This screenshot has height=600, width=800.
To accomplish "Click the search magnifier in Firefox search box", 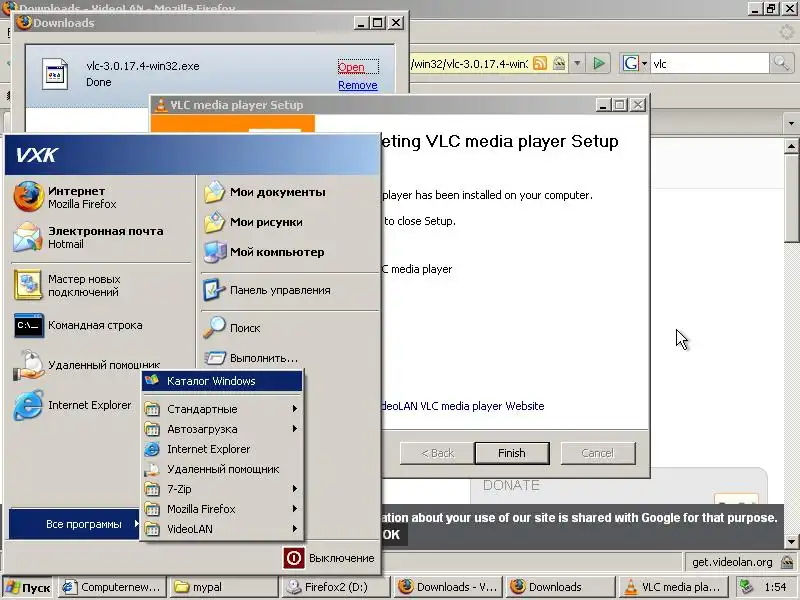I will (781, 63).
